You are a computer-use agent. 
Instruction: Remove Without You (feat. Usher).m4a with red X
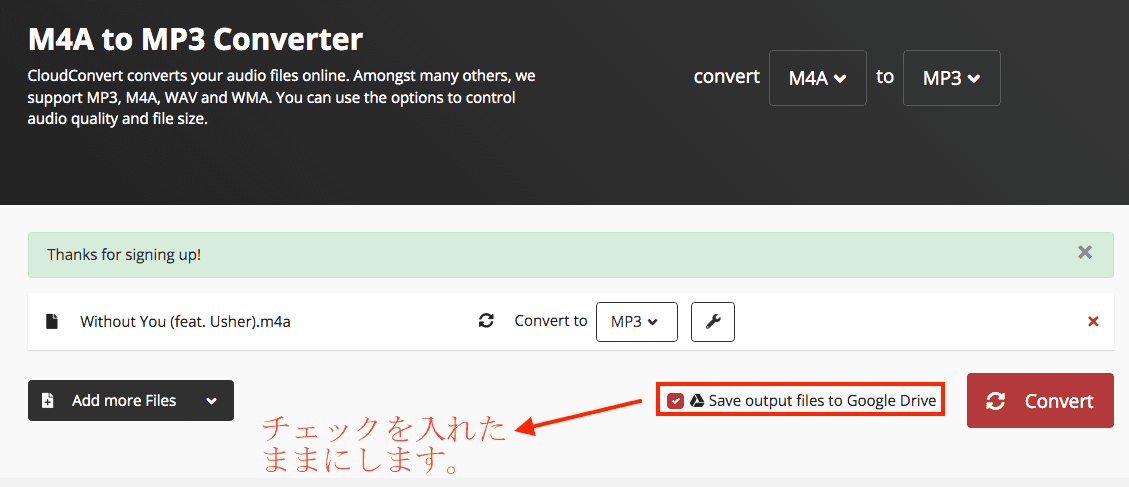click(1093, 321)
